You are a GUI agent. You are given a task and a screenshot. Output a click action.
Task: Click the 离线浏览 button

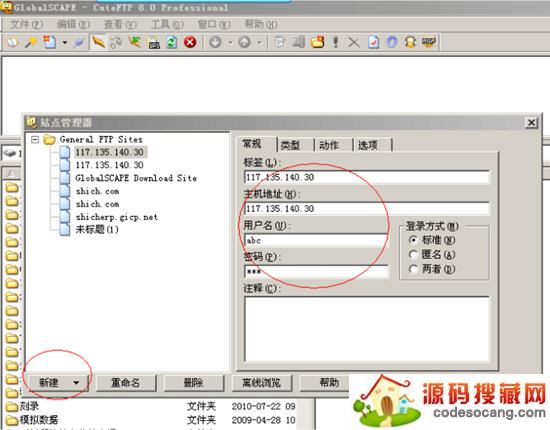(262, 383)
